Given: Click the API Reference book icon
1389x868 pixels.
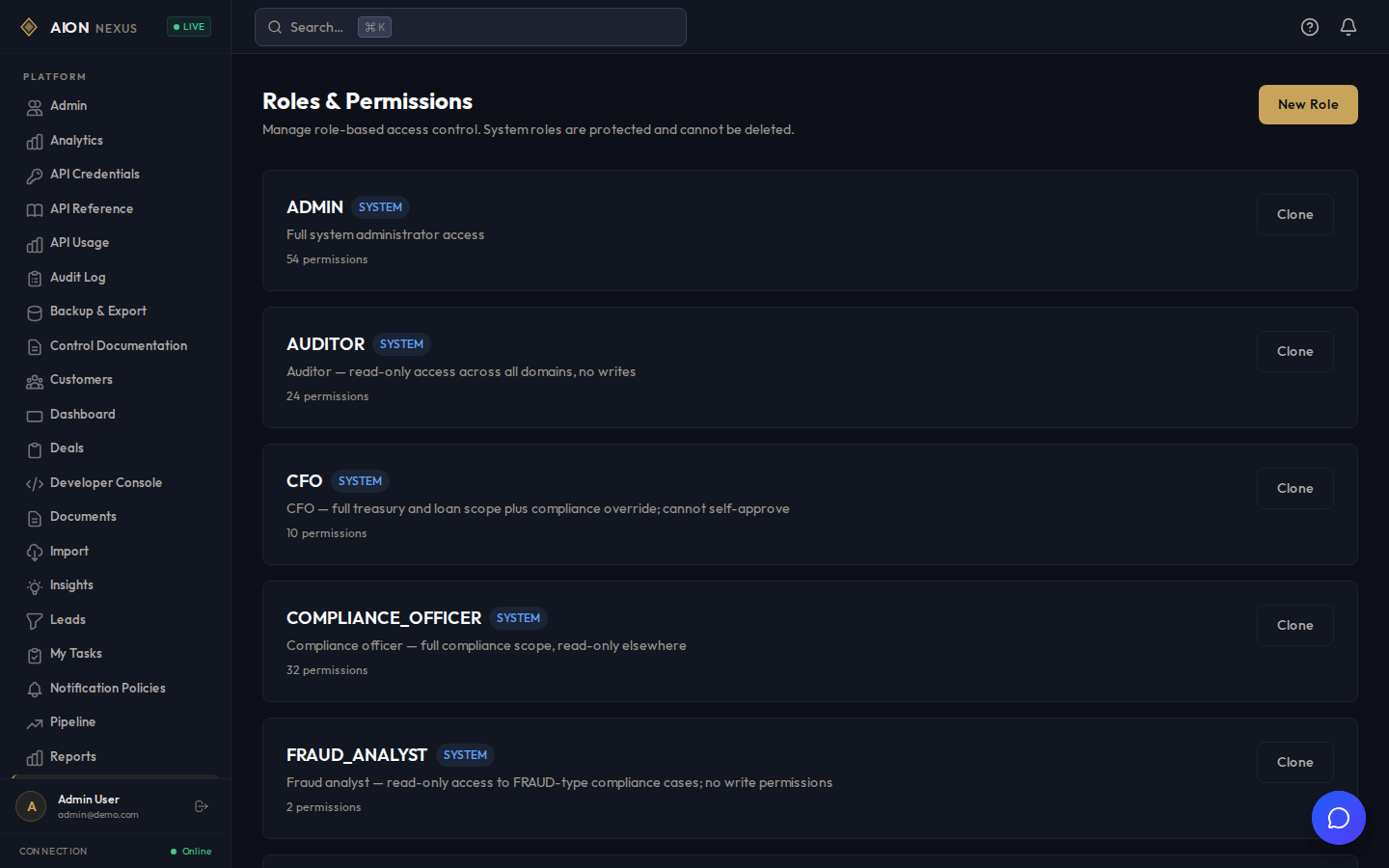Looking at the screenshot, I should 35,210.
